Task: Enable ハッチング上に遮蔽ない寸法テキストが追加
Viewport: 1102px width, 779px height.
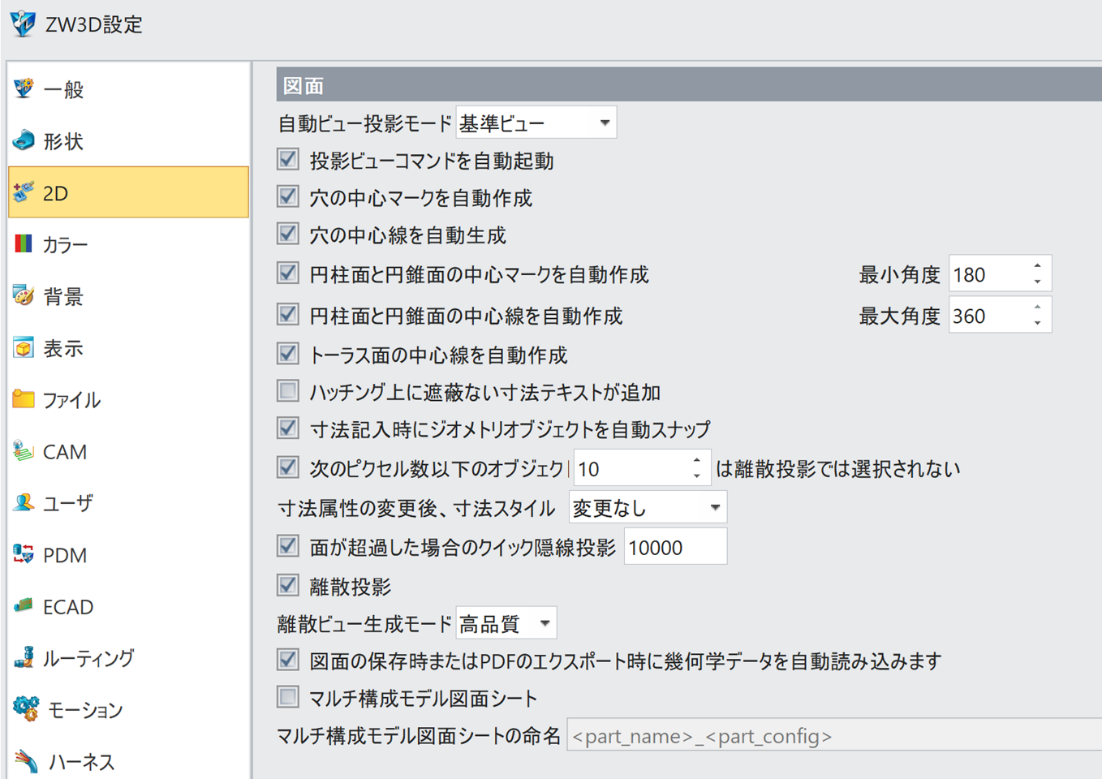Action: [x=289, y=391]
